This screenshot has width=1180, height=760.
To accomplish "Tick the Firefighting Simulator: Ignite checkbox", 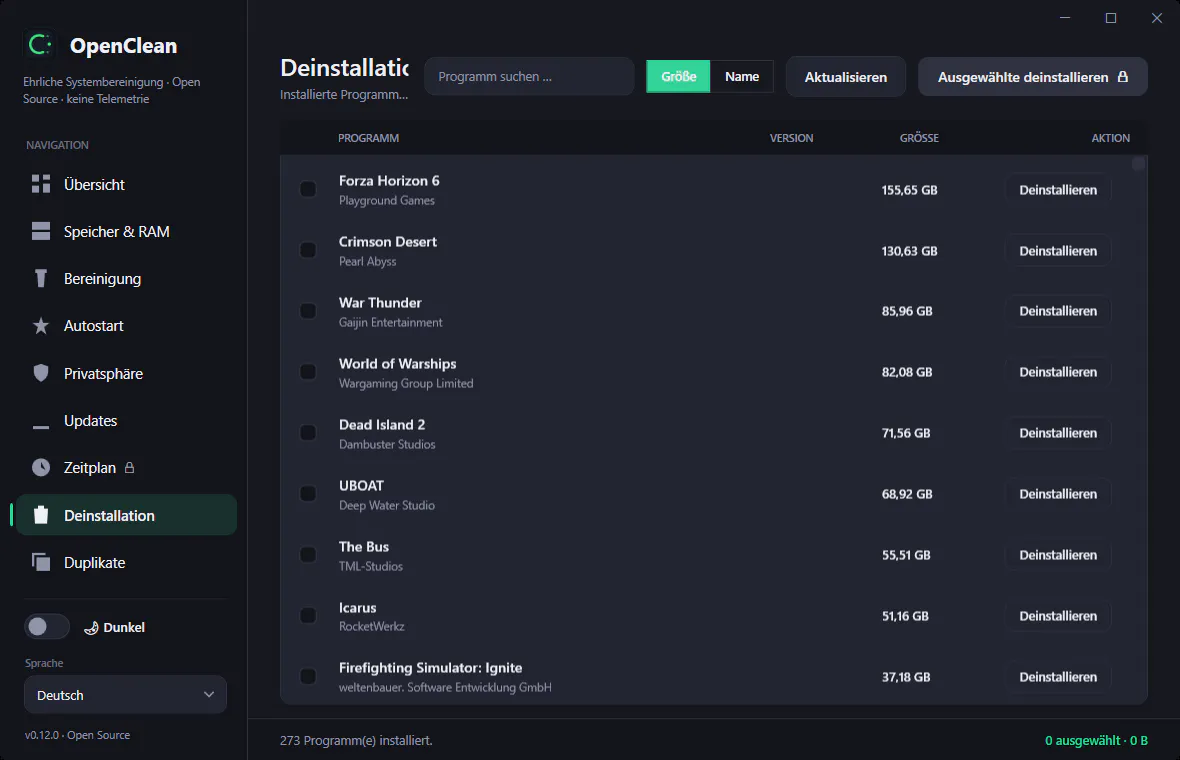I will pos(308,676).
